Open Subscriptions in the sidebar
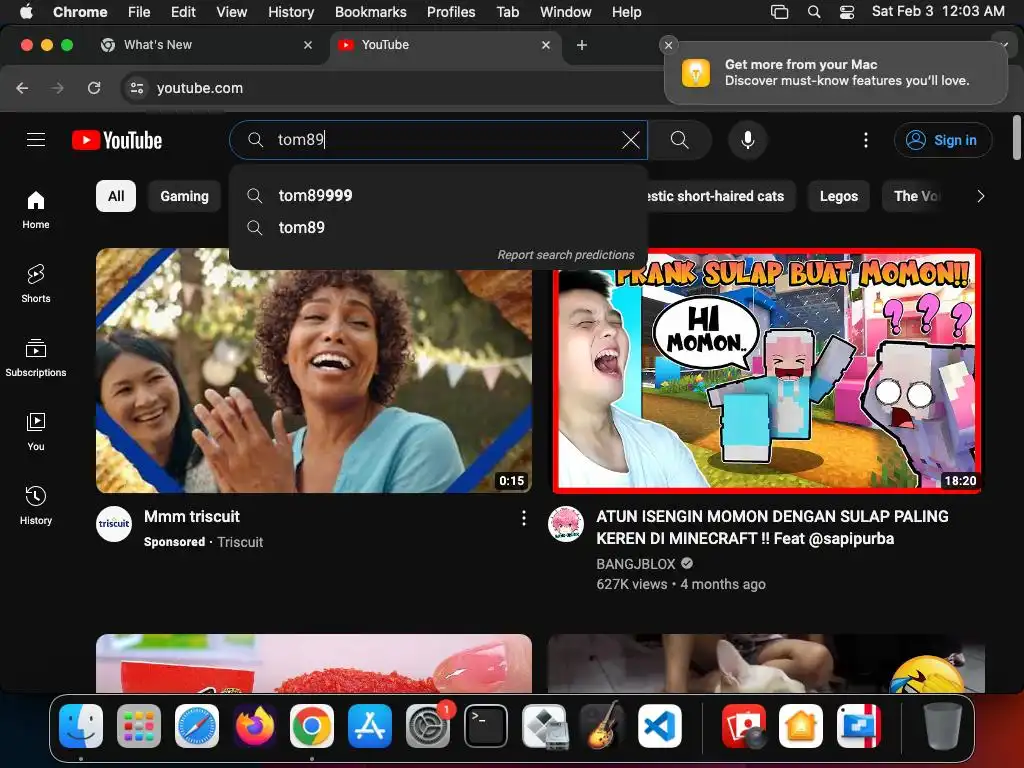Image resolution: width=1024 pixels, height=768 pixels. coord(36,358)
